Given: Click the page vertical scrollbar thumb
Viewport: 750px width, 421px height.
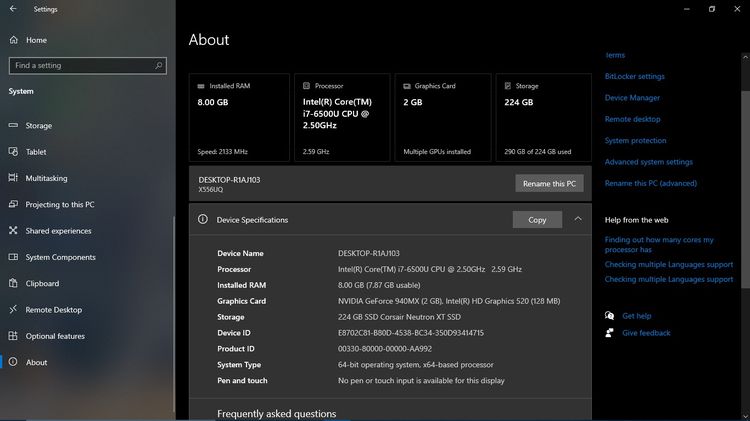Looking at the screenshot, I should 745,189.
